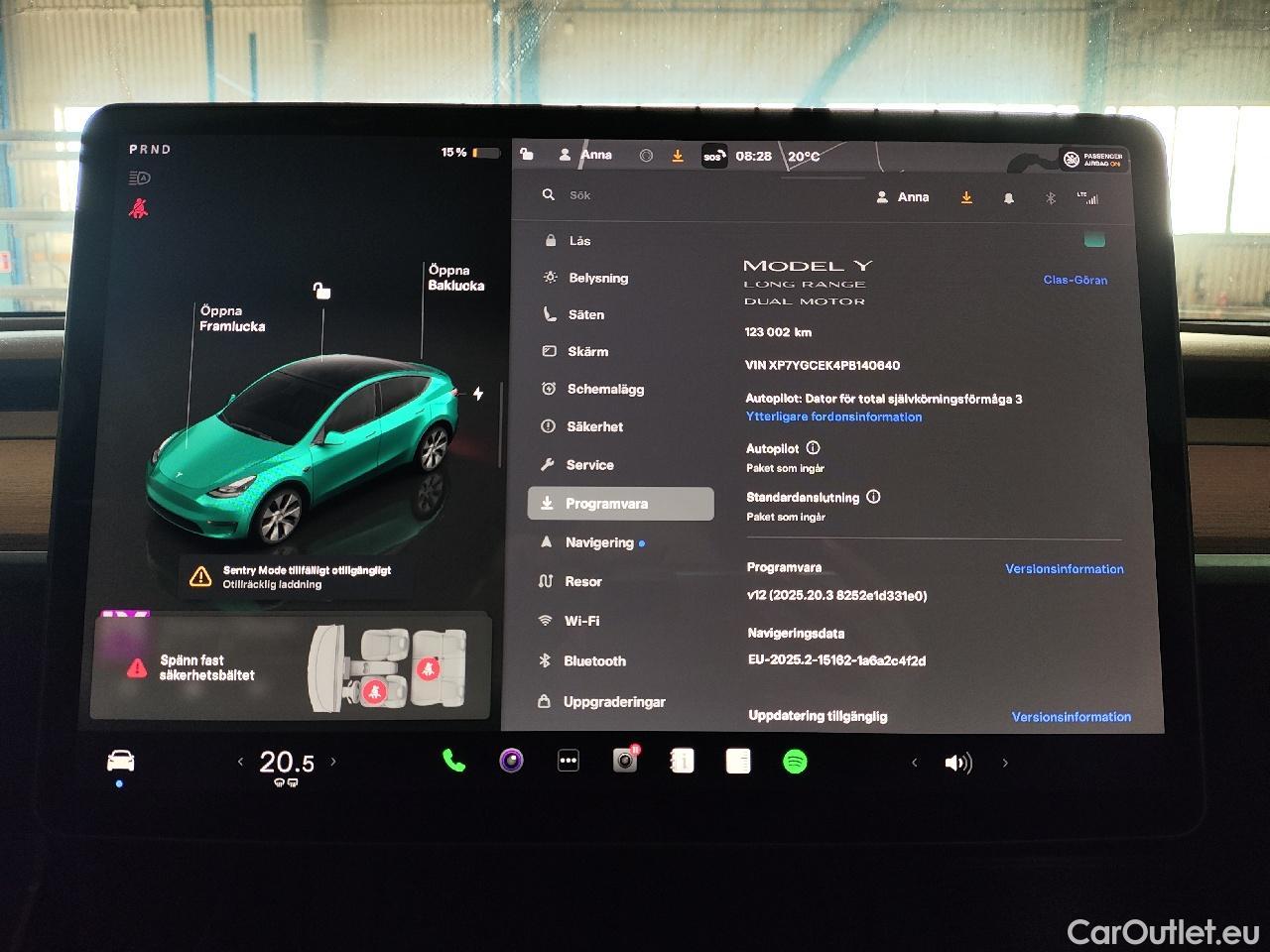Tap the LTE signal strength icon
This screenshot has width=1270, height=952.
[1088, 198]
